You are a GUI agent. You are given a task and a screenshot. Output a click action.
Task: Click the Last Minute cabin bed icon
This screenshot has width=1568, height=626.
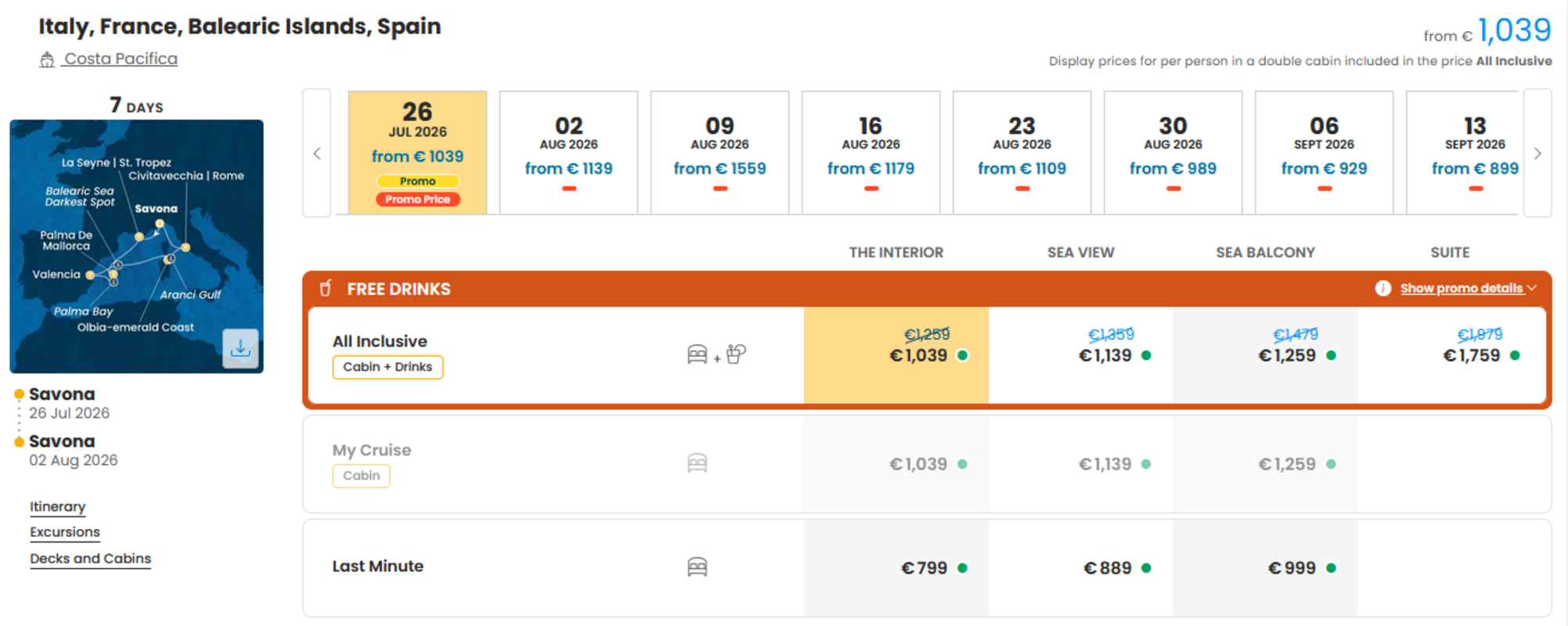697,567
